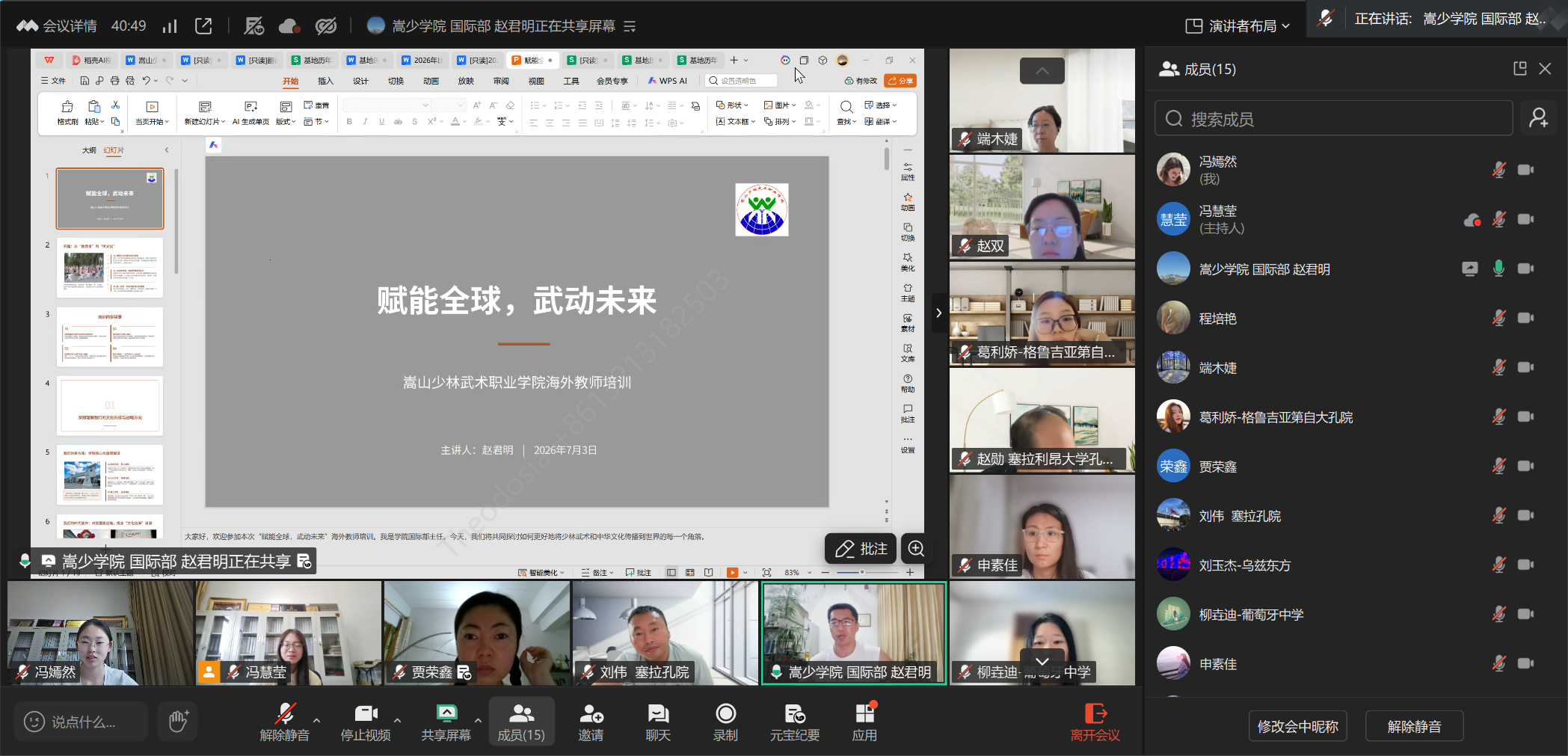The image size is (1568, 756).
Task: Open the 演讲者布局 layout dropdown
Action: pyautogui.click(x=1238, y=26)
